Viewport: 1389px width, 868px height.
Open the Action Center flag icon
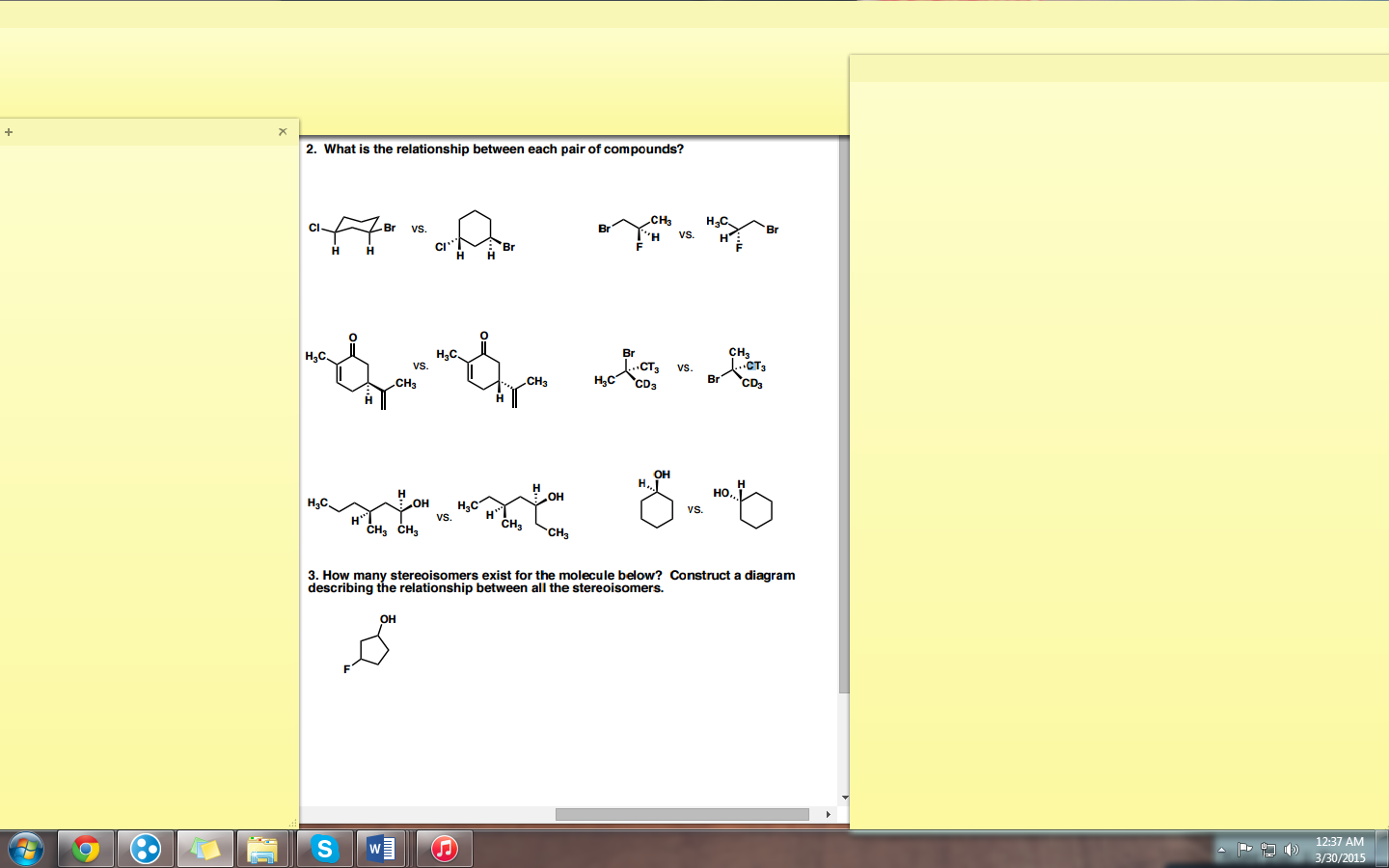point(1245,850)
